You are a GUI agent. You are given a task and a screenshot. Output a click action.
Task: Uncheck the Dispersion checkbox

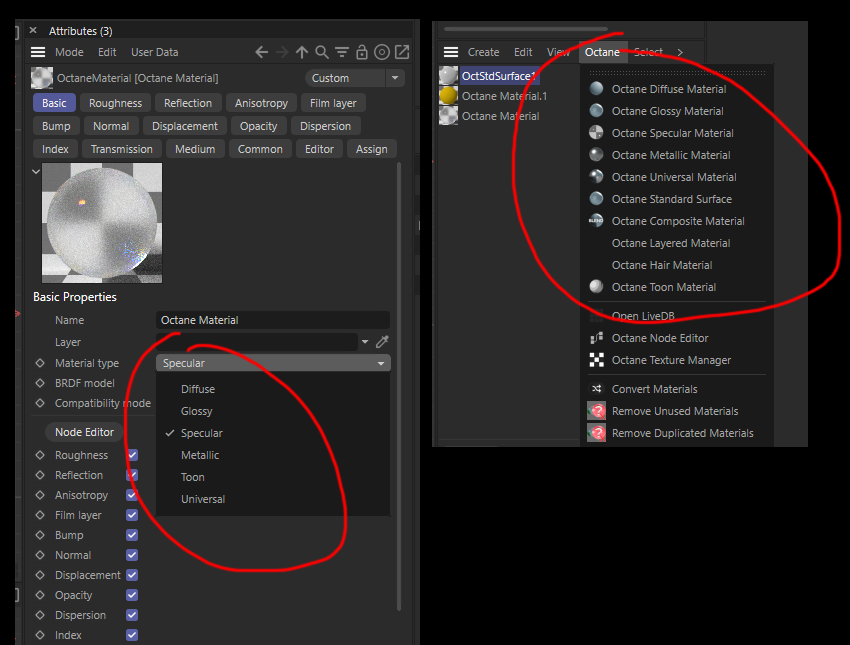click(132, 615)
